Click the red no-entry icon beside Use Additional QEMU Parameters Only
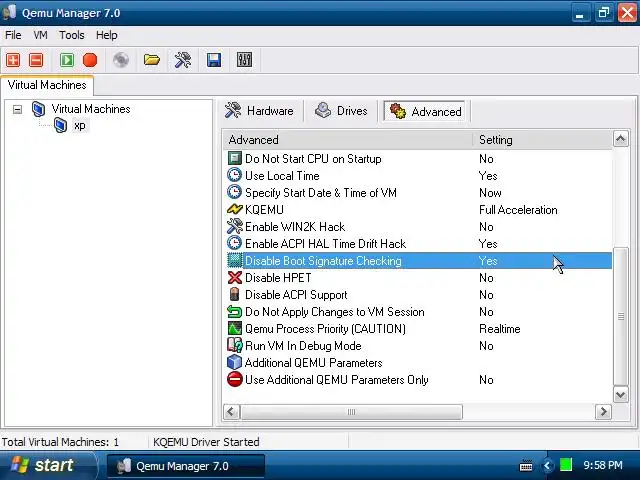Viewport: 640px width, 480px height. click(x=234, y=380)
